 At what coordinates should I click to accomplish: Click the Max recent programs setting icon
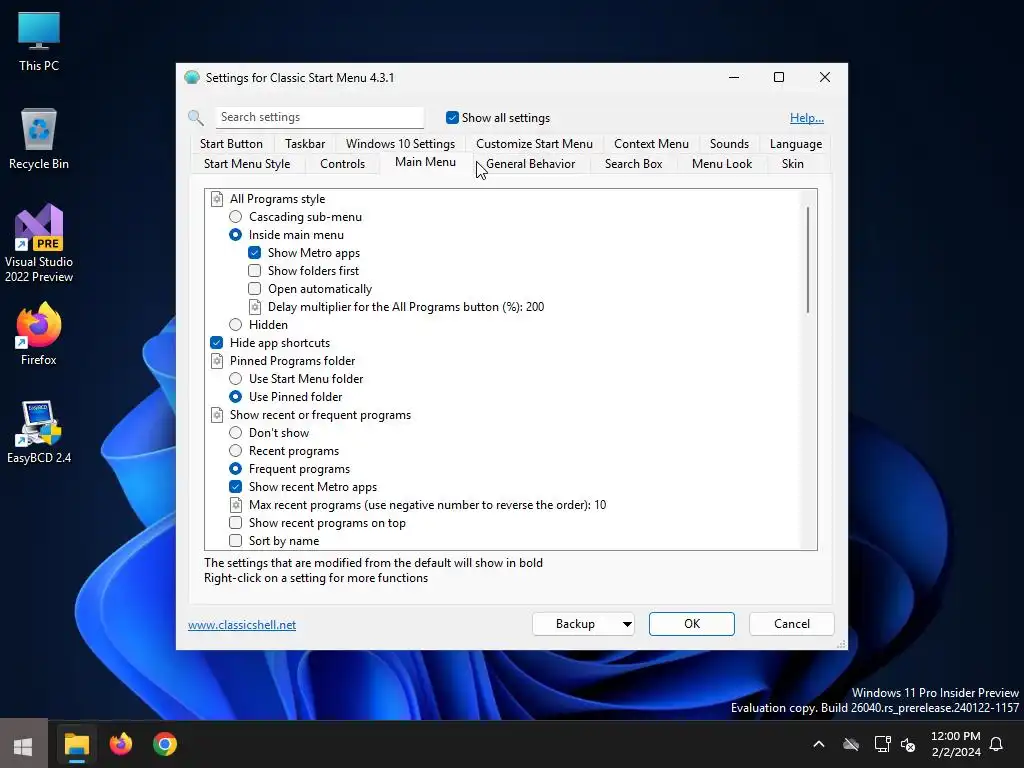pos(236,505)
